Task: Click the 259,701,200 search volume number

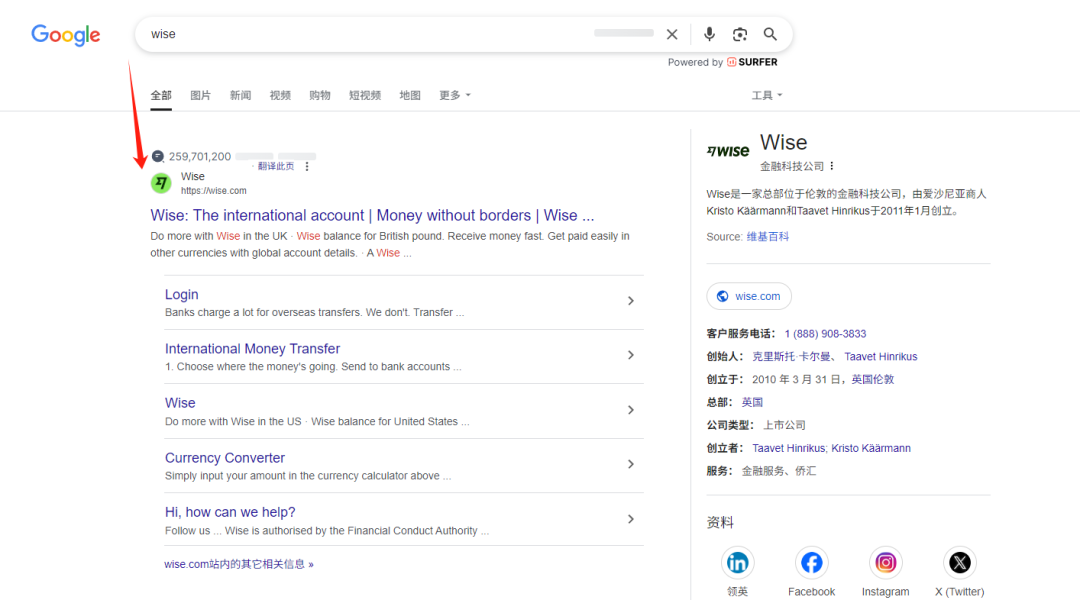Action: pos(200,156)
